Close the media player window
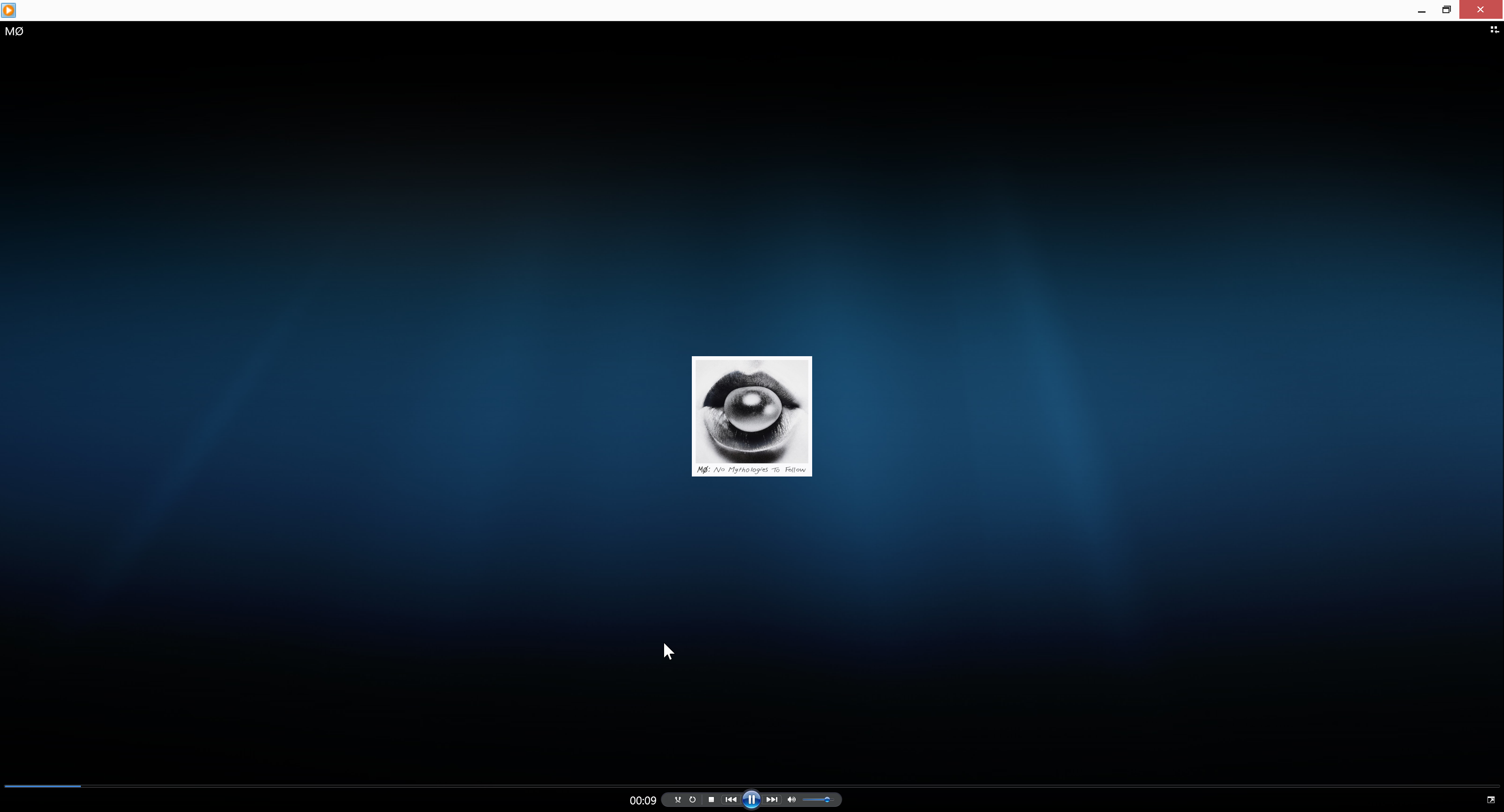This screenshot has width=1504, height=812. pyautogui.click(x=1480, y=10)
